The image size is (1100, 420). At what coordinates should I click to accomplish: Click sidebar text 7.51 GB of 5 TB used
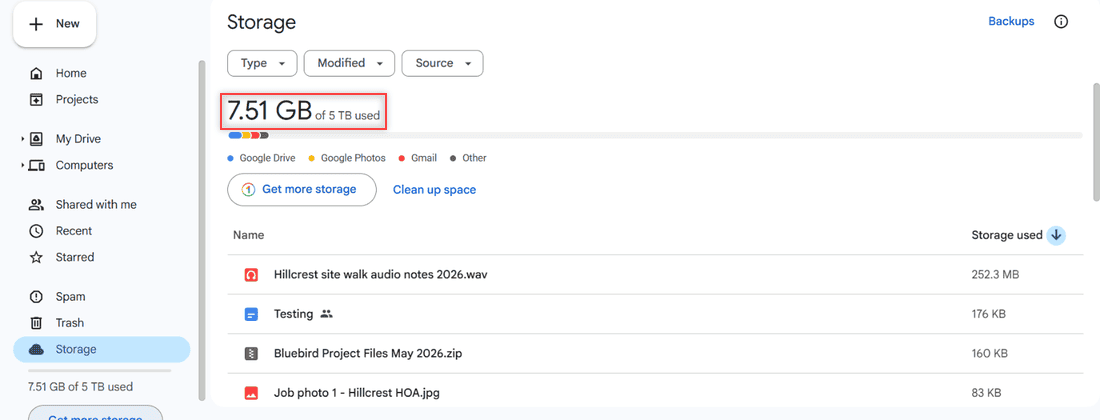coord(80,387)
